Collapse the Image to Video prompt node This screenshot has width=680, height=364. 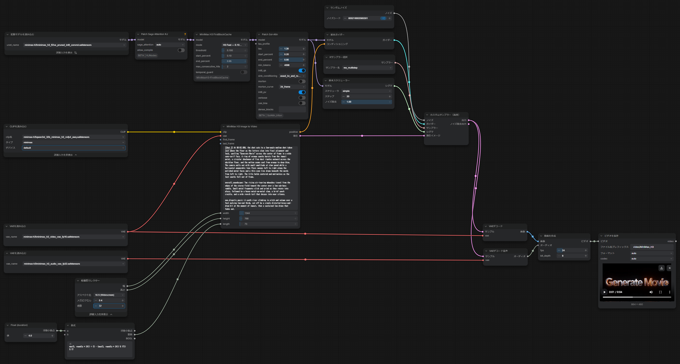(x=223, y=126)
